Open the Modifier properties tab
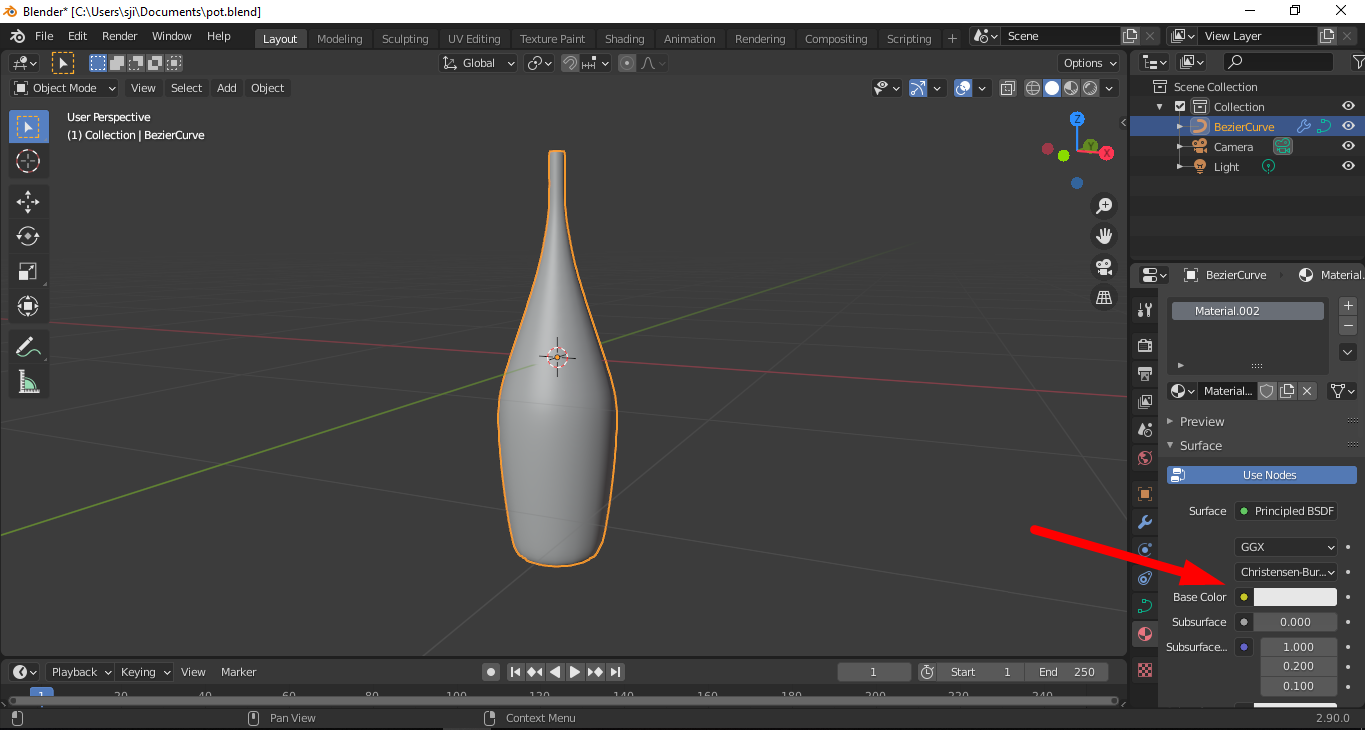 point(1144,522)
